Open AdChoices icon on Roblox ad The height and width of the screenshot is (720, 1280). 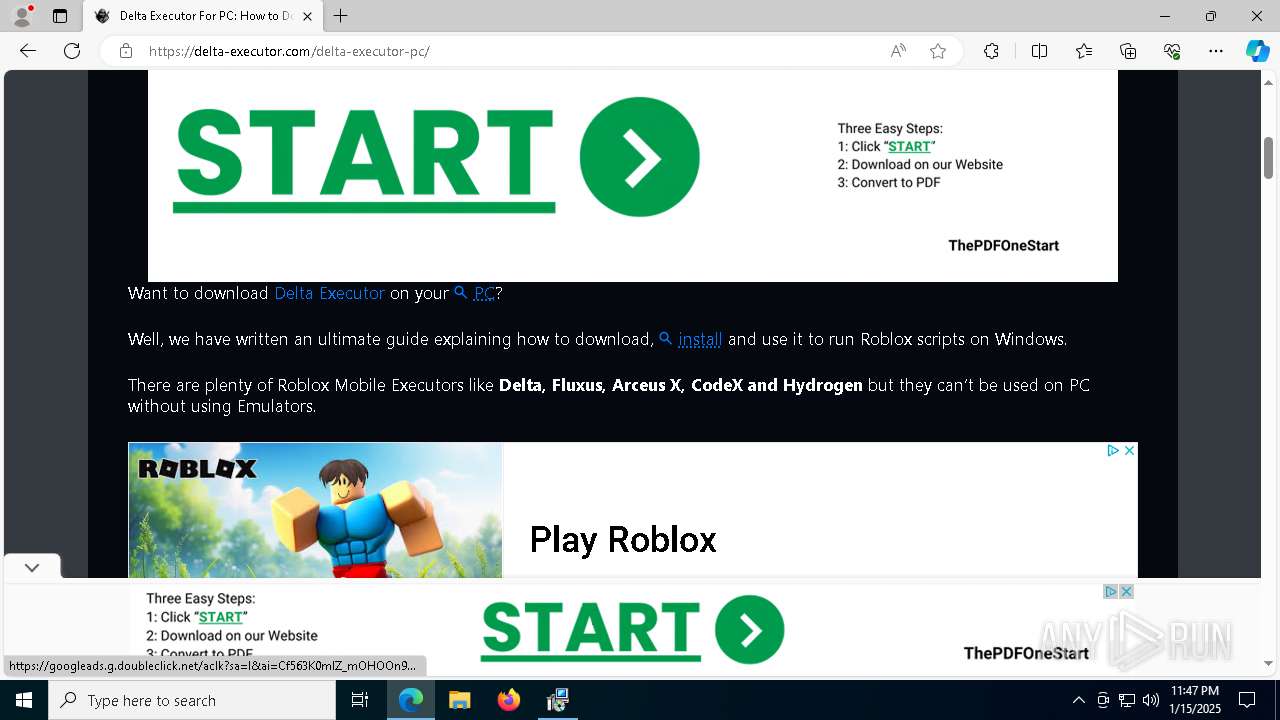pyautogui.click(x=1112, y=451)
